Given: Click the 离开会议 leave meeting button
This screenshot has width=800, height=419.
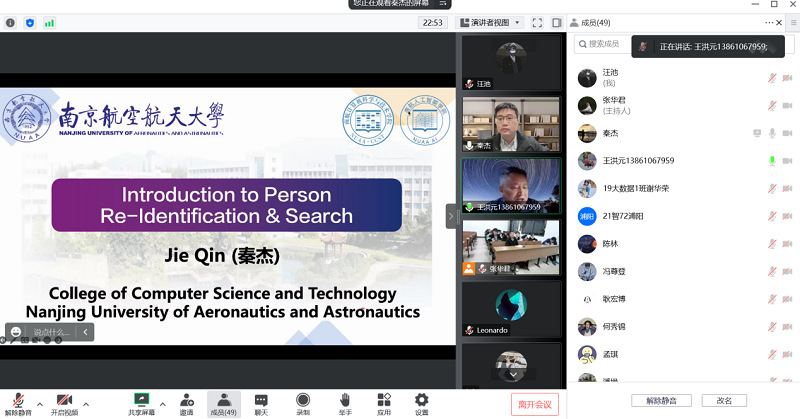Looking at the screenshot, I should (535, 405).
